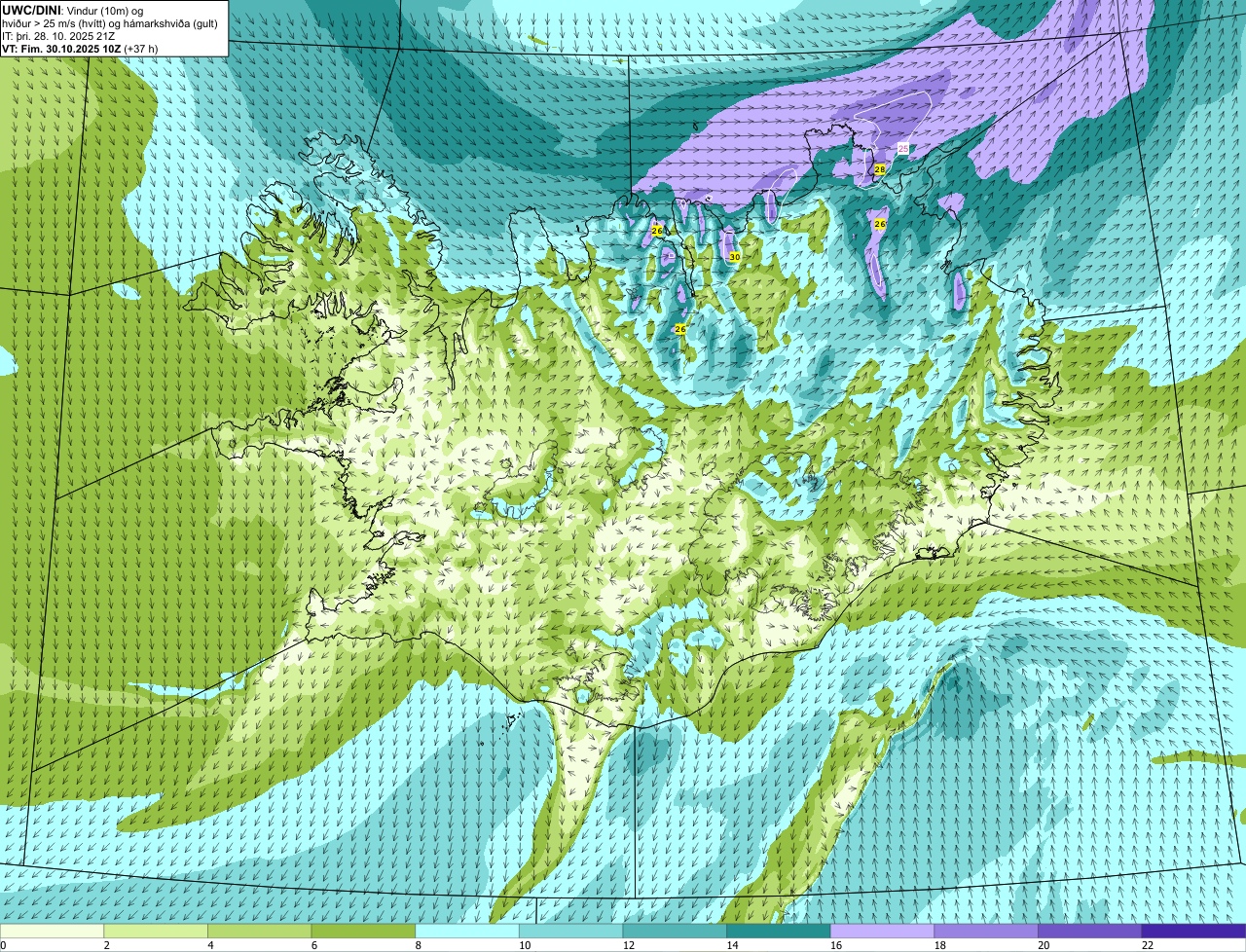This screenshot has width=1246, height=952.
Task: Click the "12" value on the legend scale
Action: [x=629, y=945]
